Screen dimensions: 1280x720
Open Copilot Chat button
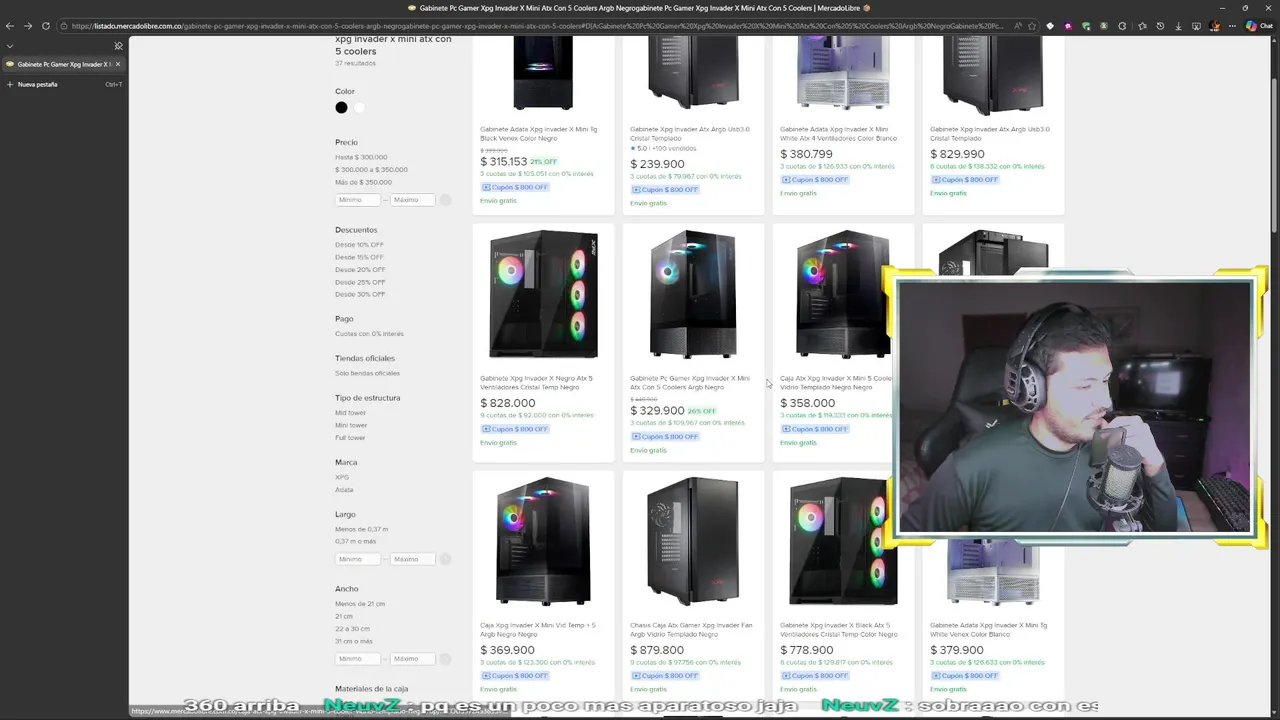1258,26
